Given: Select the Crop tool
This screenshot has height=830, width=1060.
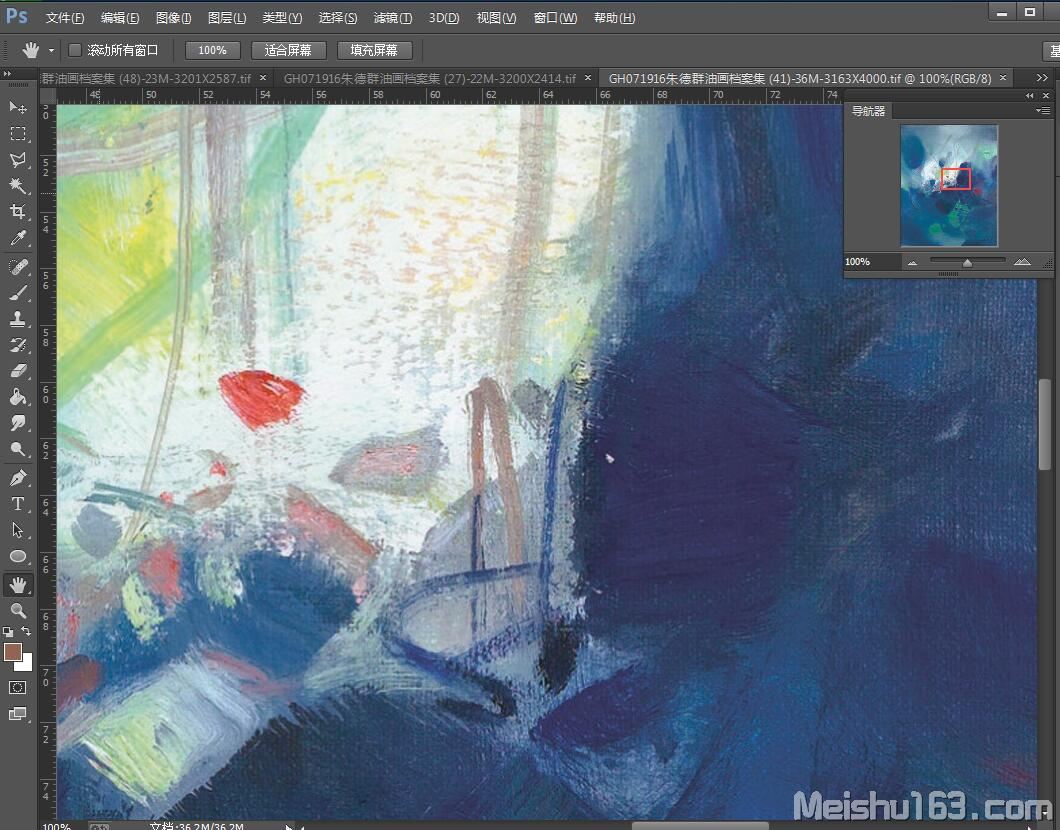Looking at the screenshot, I should coord(18,212).
